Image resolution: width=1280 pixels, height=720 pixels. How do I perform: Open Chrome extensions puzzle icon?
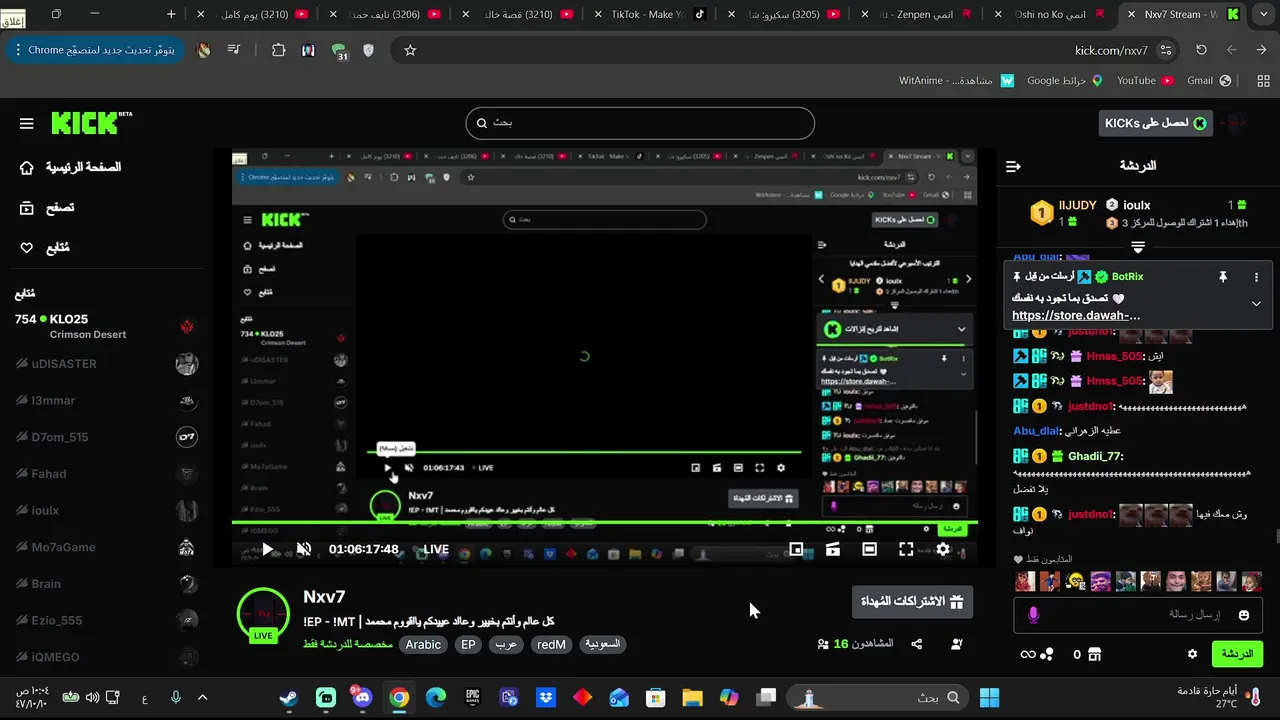pos(278,50)
